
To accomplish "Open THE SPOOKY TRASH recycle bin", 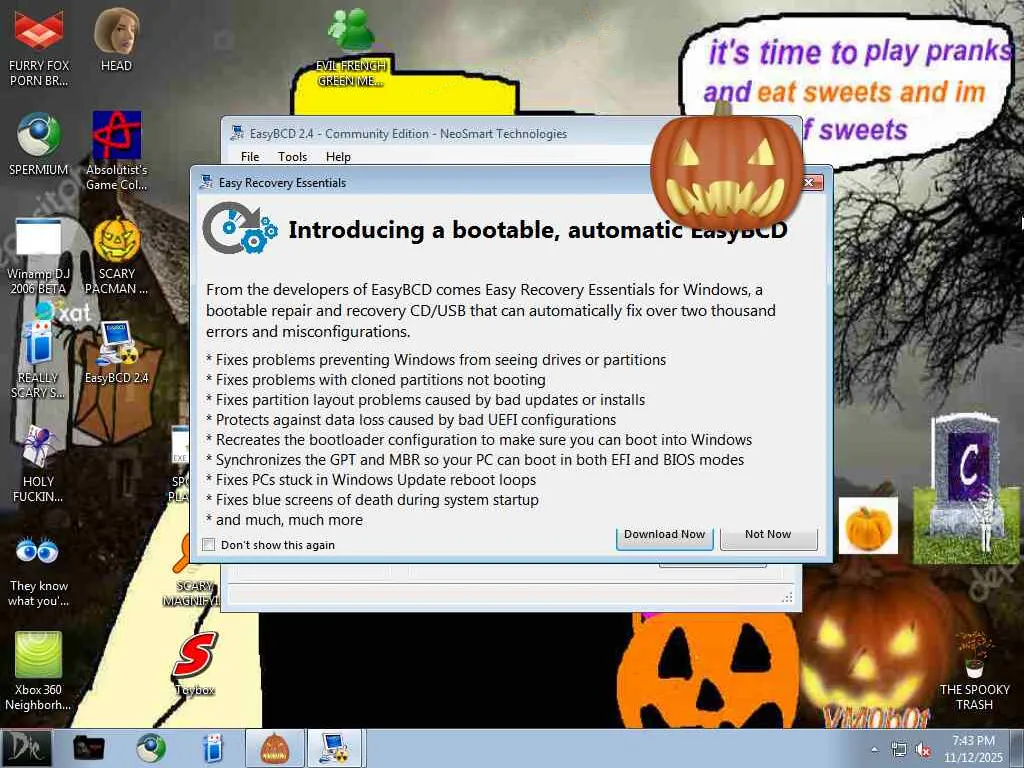I will [974, 671].
